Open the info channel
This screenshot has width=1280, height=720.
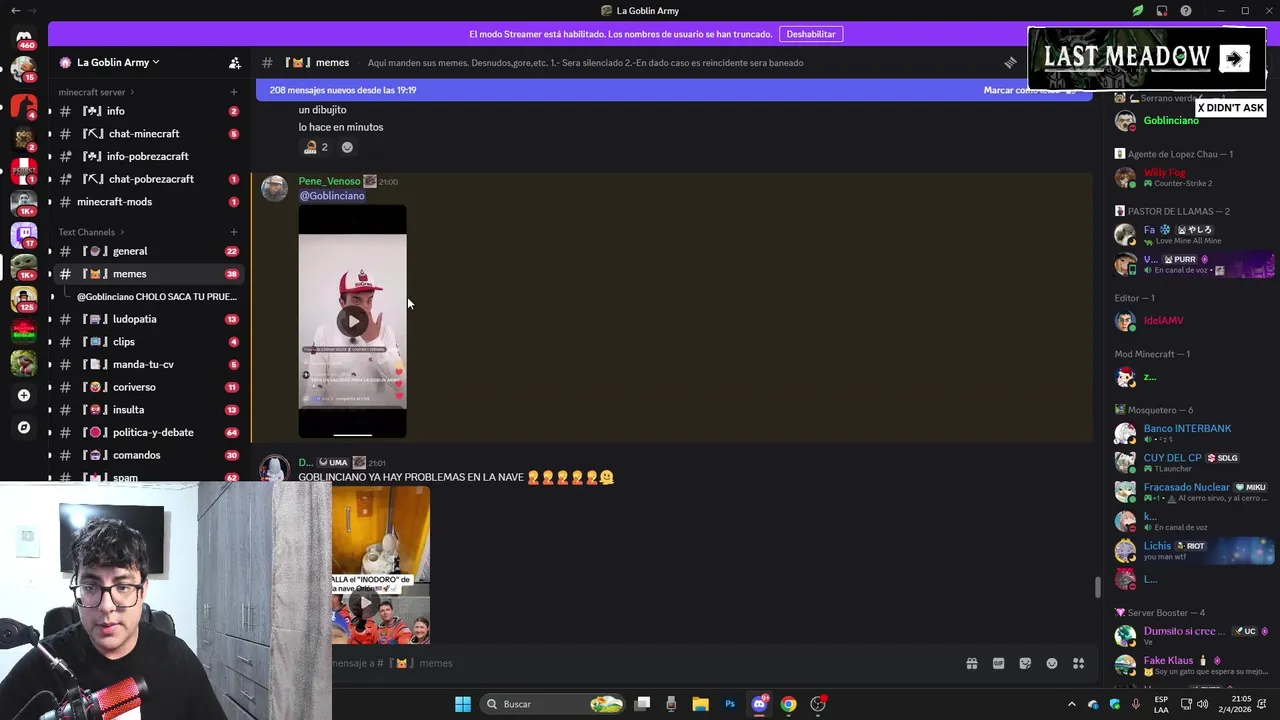[x=150, y=111]
